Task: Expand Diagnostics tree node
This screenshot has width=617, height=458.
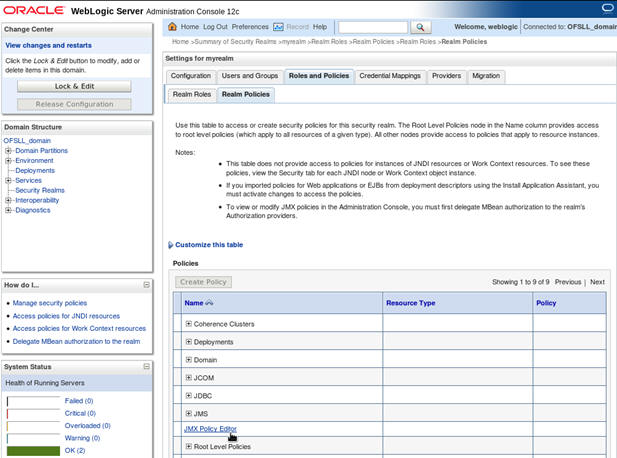Action: [8, 210]
